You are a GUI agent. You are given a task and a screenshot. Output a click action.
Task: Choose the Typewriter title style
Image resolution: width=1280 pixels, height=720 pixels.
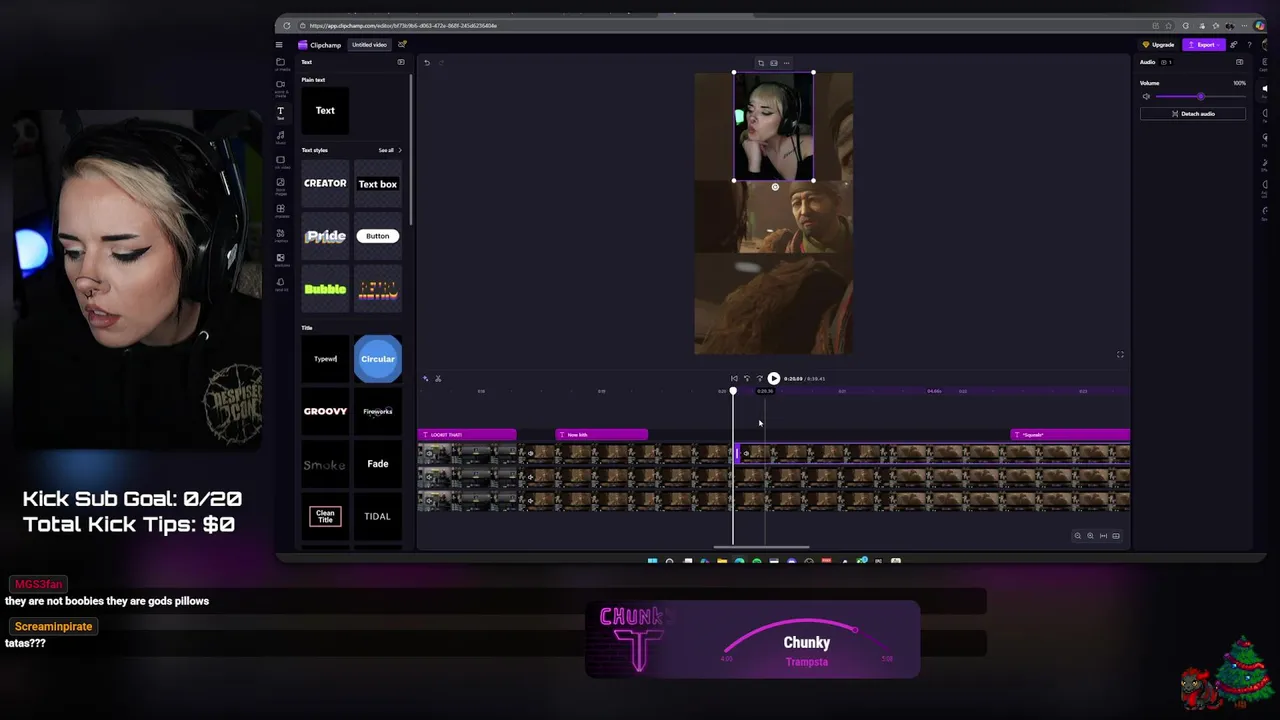click(325, 359)
